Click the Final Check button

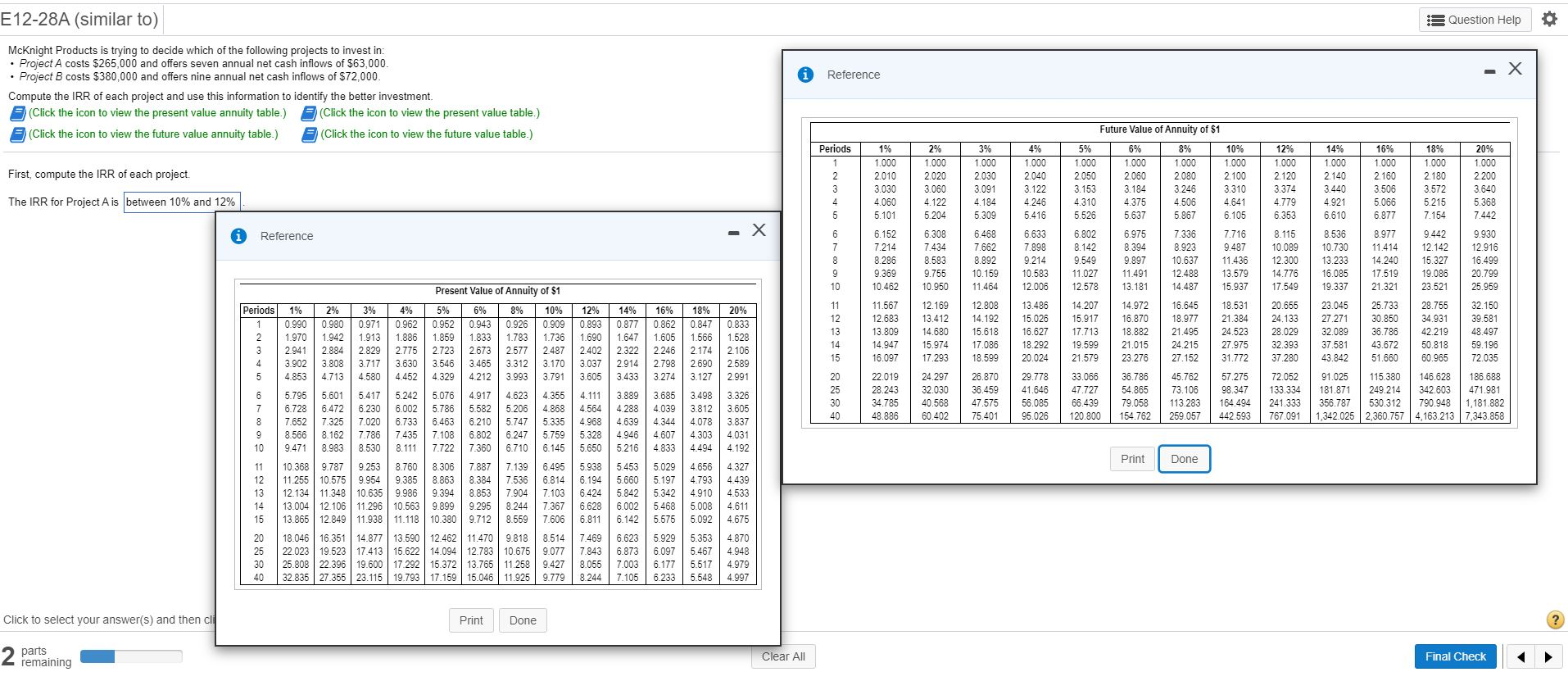click(1455, 656)
